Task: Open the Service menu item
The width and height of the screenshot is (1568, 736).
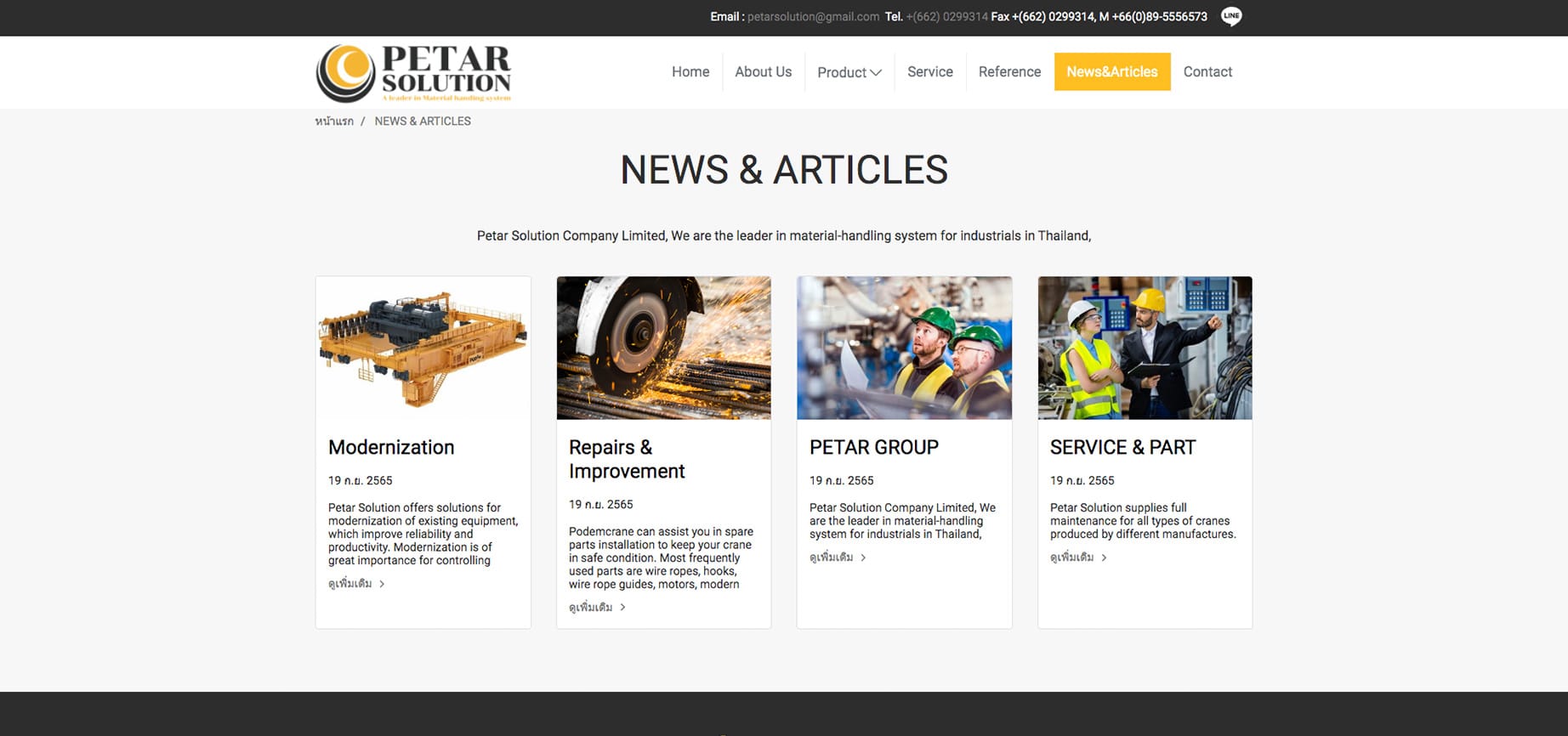Action: tap(929, 72)
